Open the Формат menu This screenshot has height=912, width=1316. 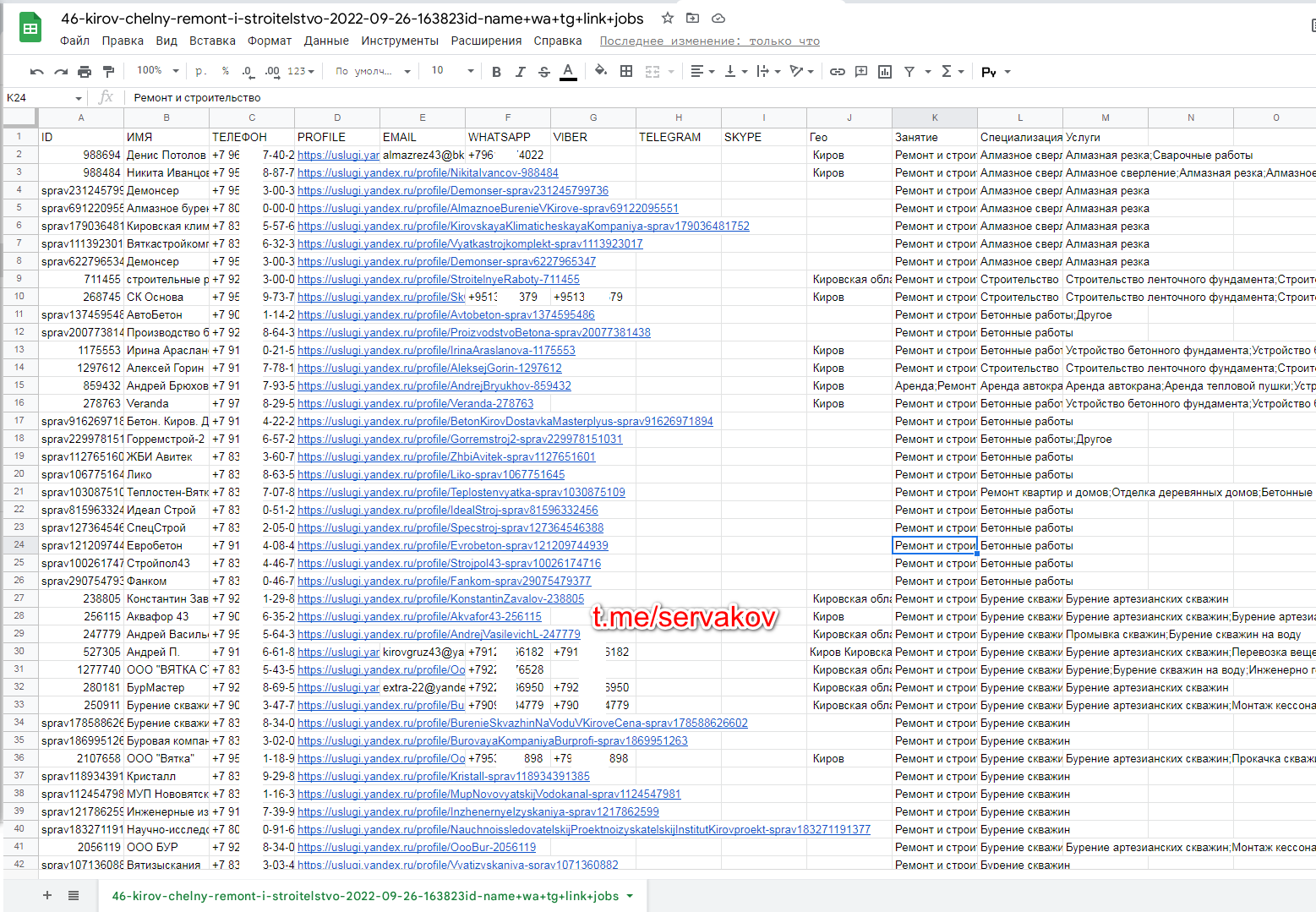coord(270,41)
